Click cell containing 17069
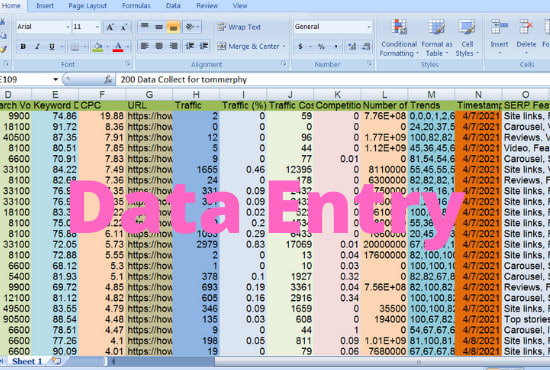 (x=290, y=244)
